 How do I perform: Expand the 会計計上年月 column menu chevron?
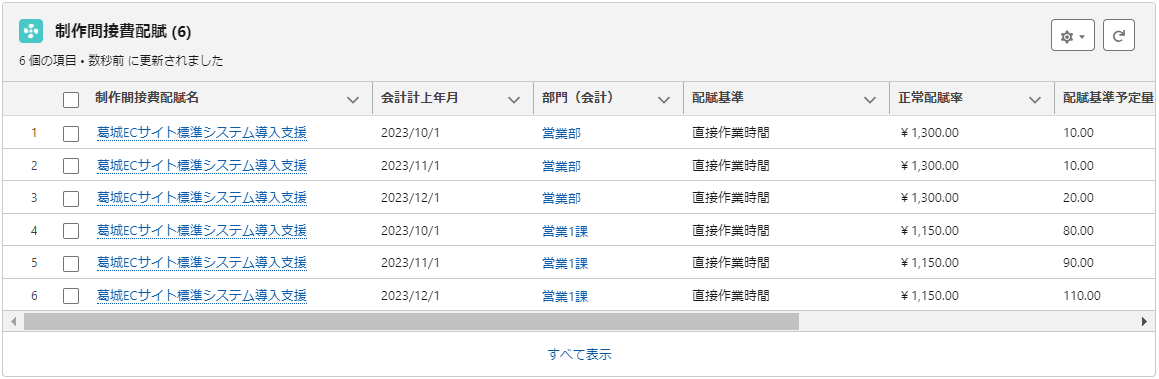[514, 100]
